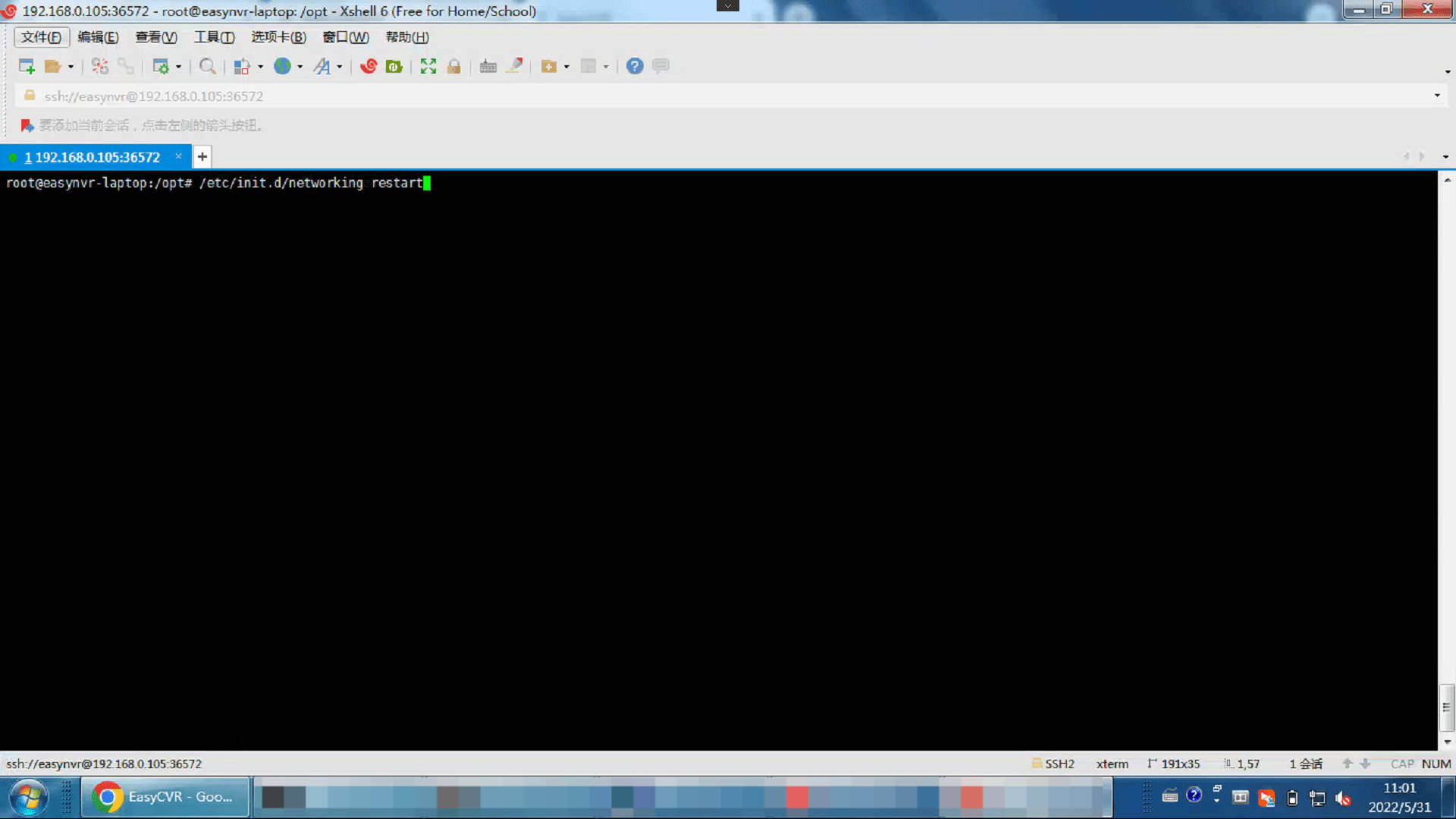Click the lock screen padlock icon
Image resolution: width=1456 pixels, height=819 pixels.
(x=453, y=67)
